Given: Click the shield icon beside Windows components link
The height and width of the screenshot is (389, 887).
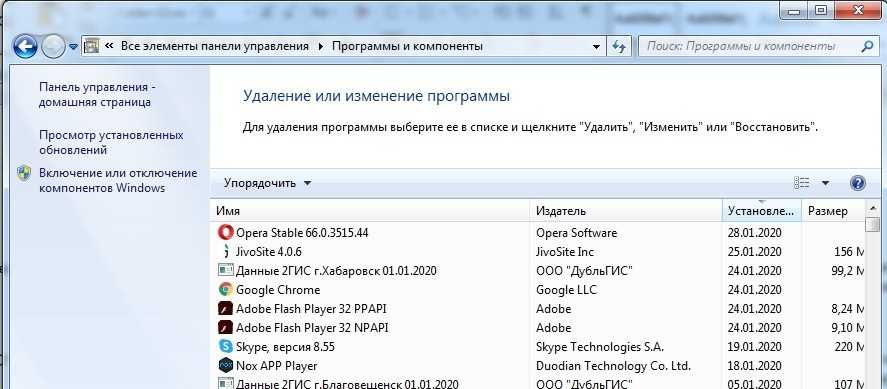Looking at the screenshot, I should pos(24,173).
